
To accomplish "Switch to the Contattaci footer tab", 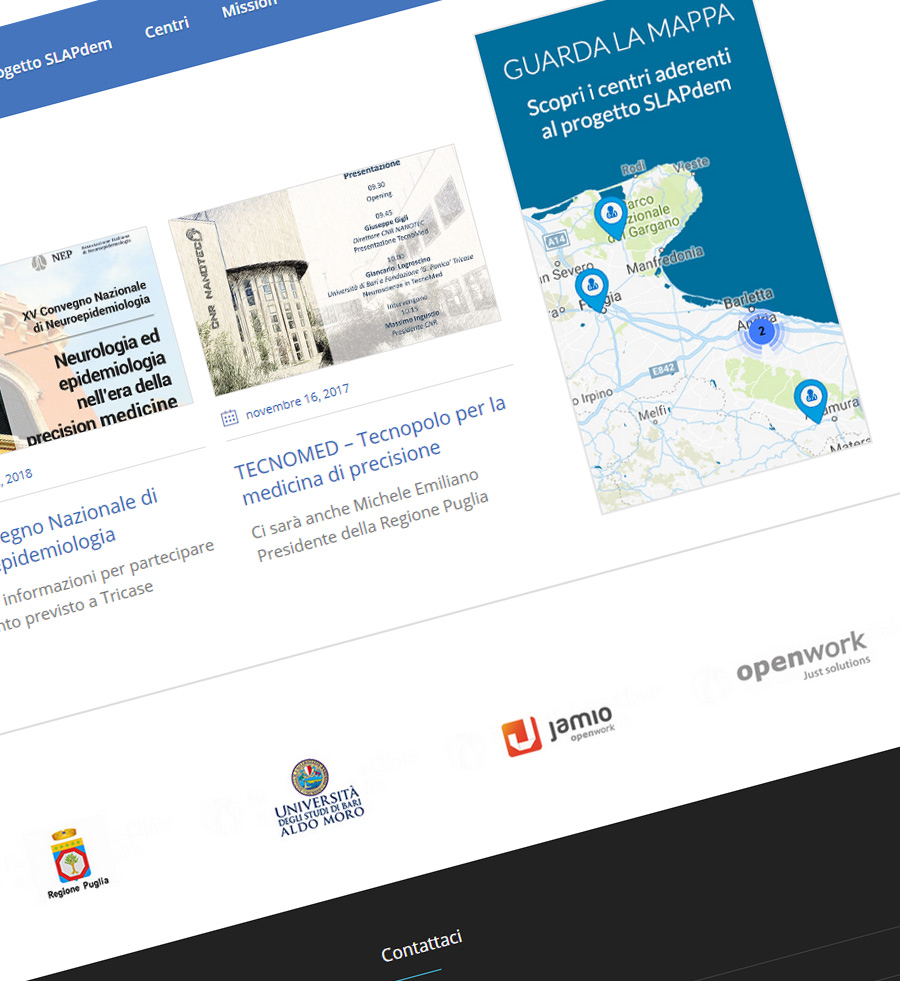I will pos(422,946).
